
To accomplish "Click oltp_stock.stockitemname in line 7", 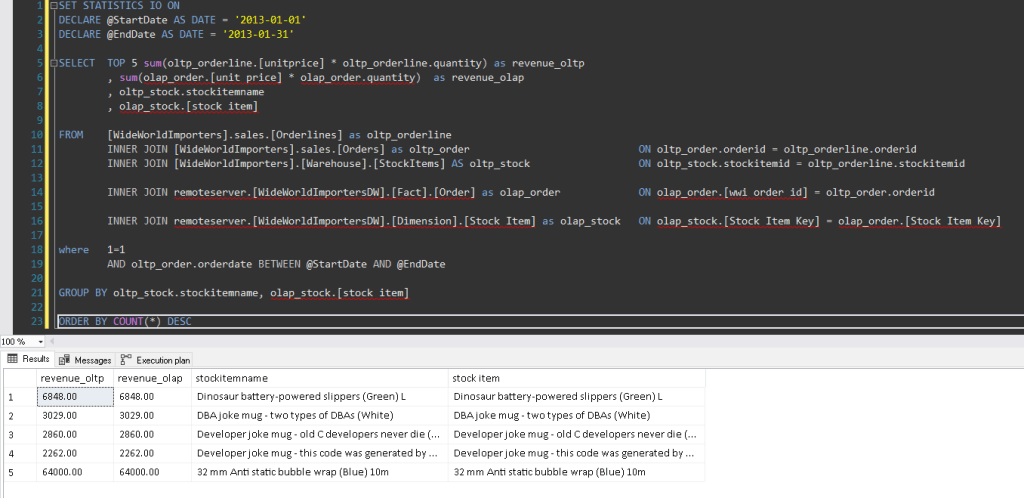I will pyautogui.click(x=191, y=92).
